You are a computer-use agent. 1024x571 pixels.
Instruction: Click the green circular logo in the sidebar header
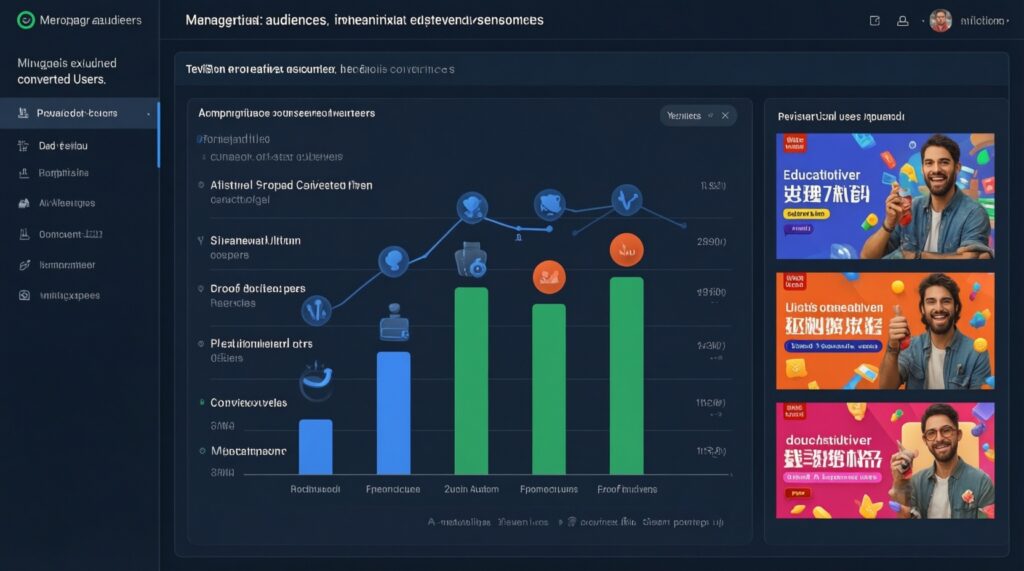pyautogui.click(x=26, y=20)
